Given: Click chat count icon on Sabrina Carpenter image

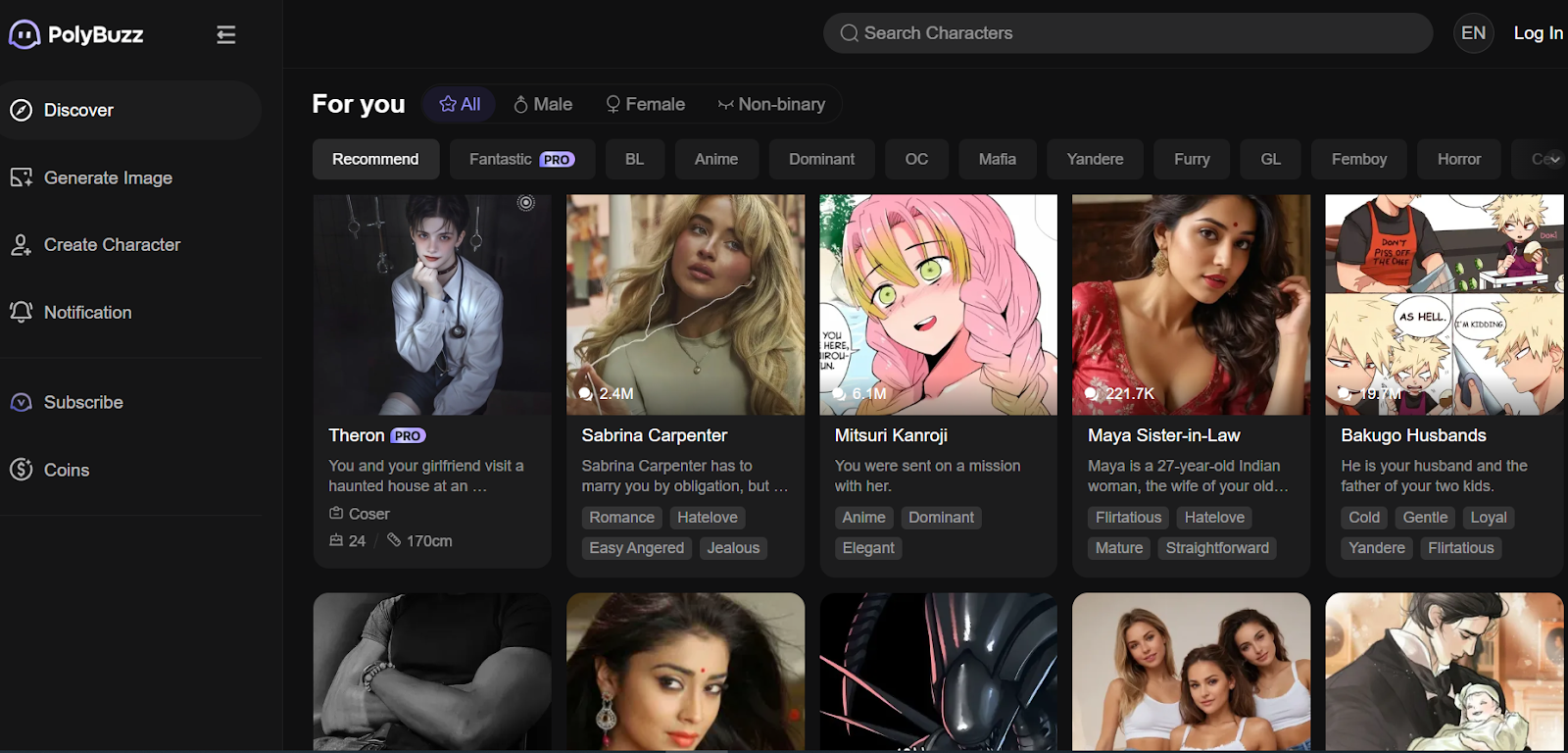Looking at the screenshot, I should point(586,393).
